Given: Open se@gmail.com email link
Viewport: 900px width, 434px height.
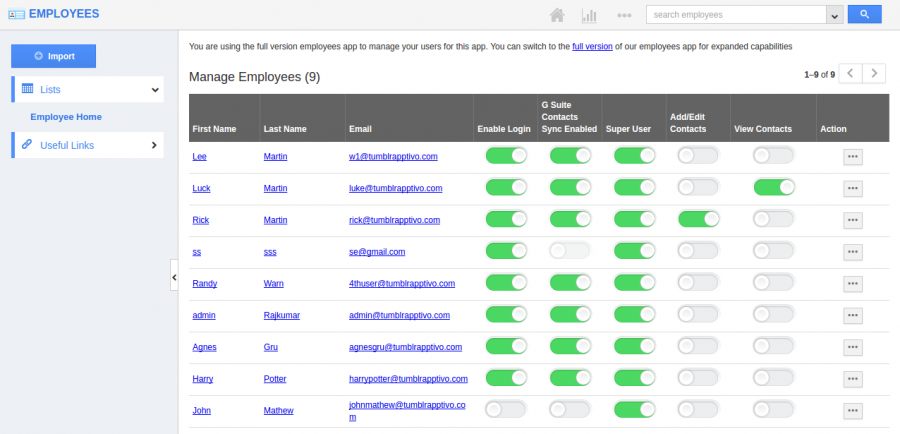Looking at the screenshot, I should pyautogui.click(x=377, y=252).
